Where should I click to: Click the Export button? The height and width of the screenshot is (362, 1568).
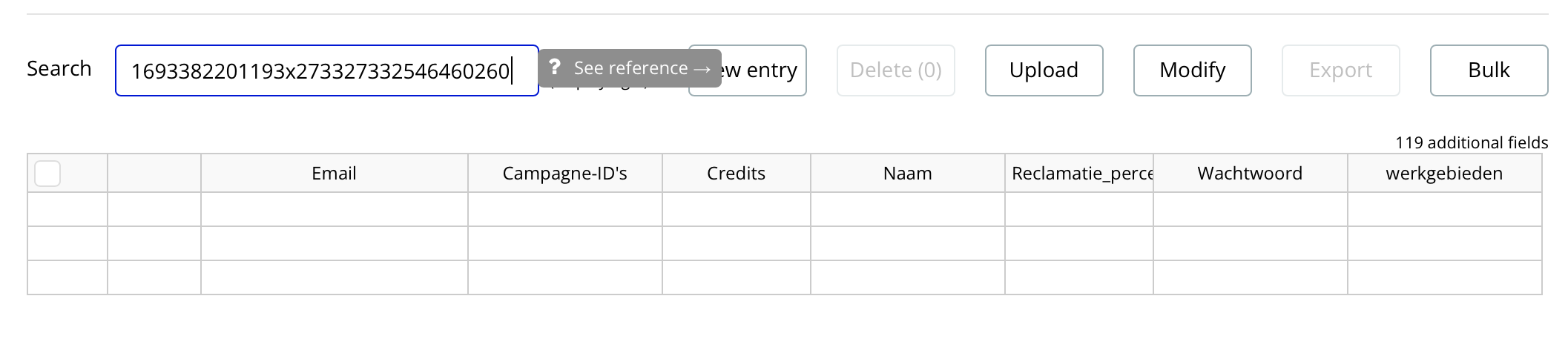[1340, 70]
